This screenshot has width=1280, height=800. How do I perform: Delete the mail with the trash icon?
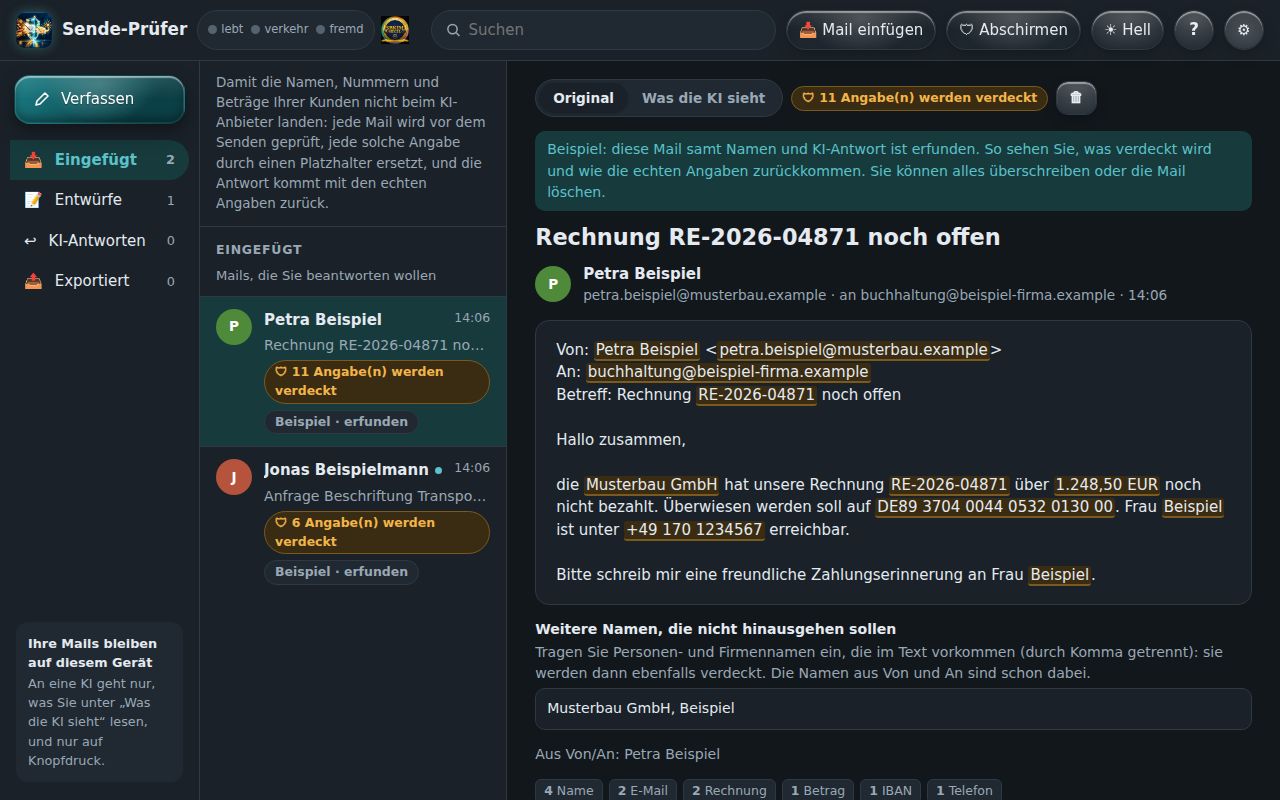1076,98
